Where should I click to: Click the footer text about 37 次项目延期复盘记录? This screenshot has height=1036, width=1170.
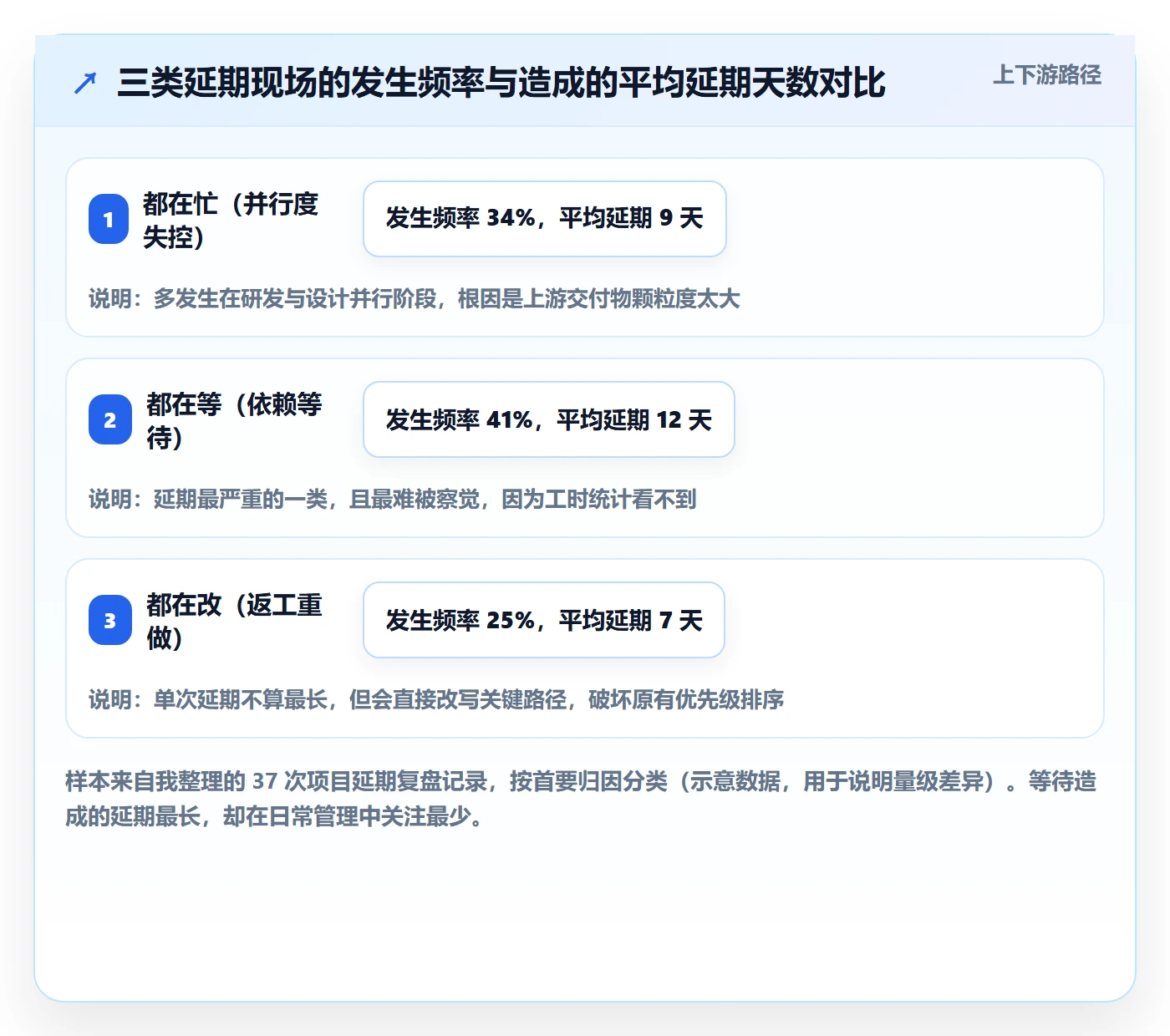581,799
